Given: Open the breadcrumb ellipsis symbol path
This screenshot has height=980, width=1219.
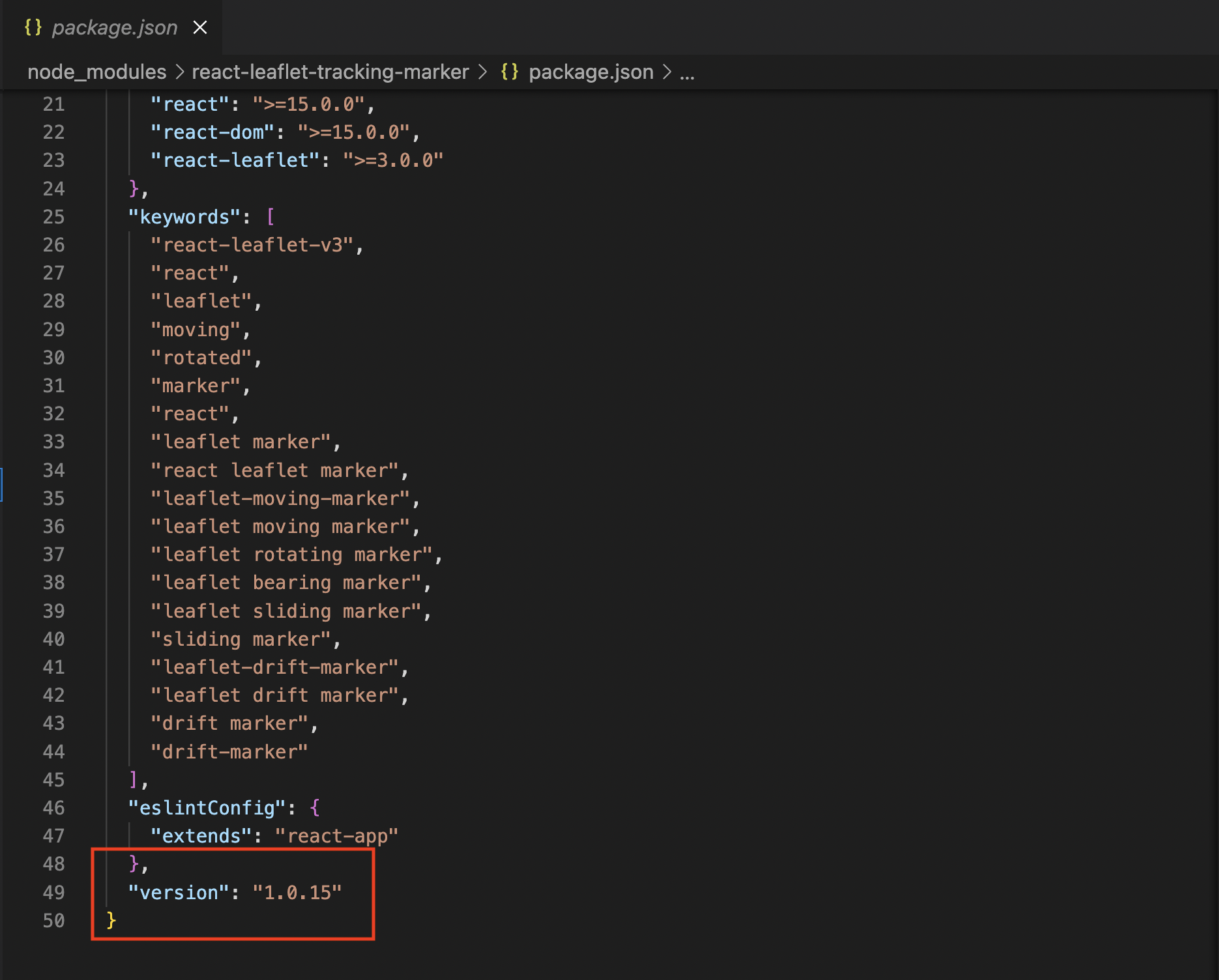Looking at the screenshot, I should coord(687,72).
